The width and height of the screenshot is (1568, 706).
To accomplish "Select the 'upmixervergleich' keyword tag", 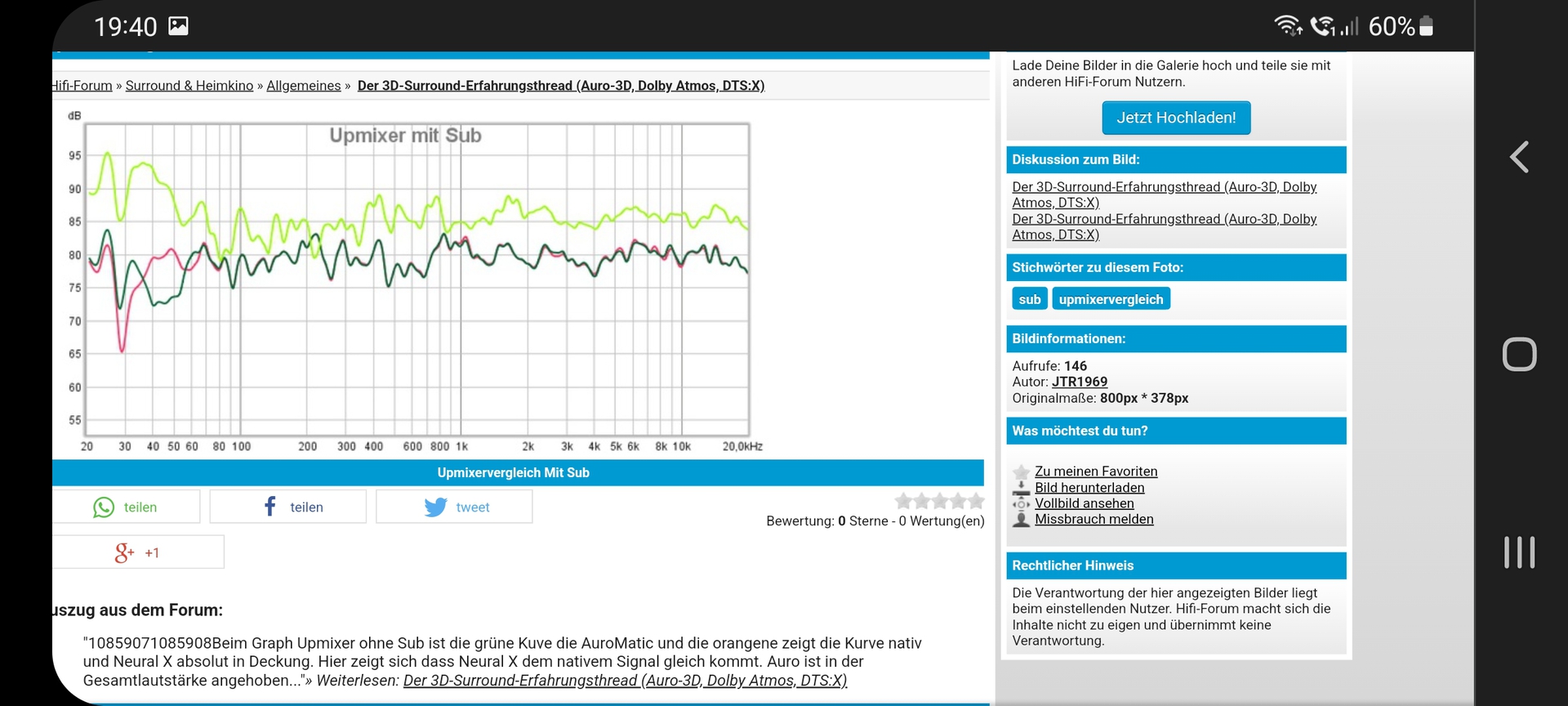I will click(x=1111, y=299).
